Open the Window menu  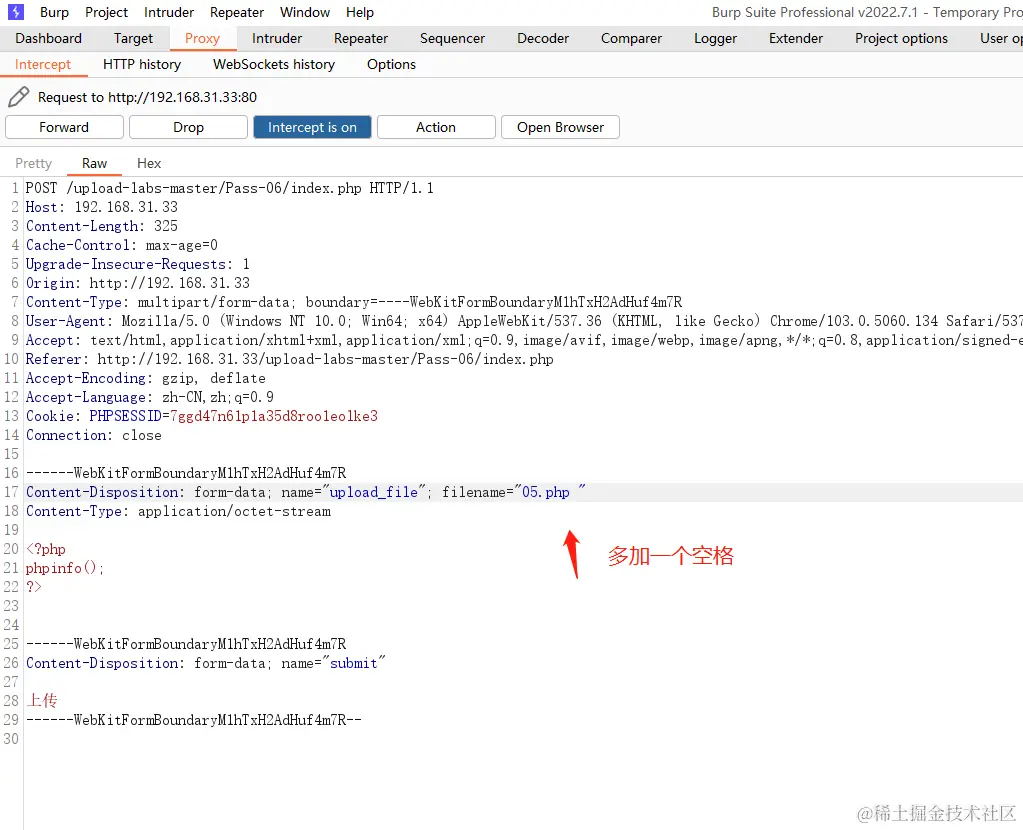[x=305, y=12]
